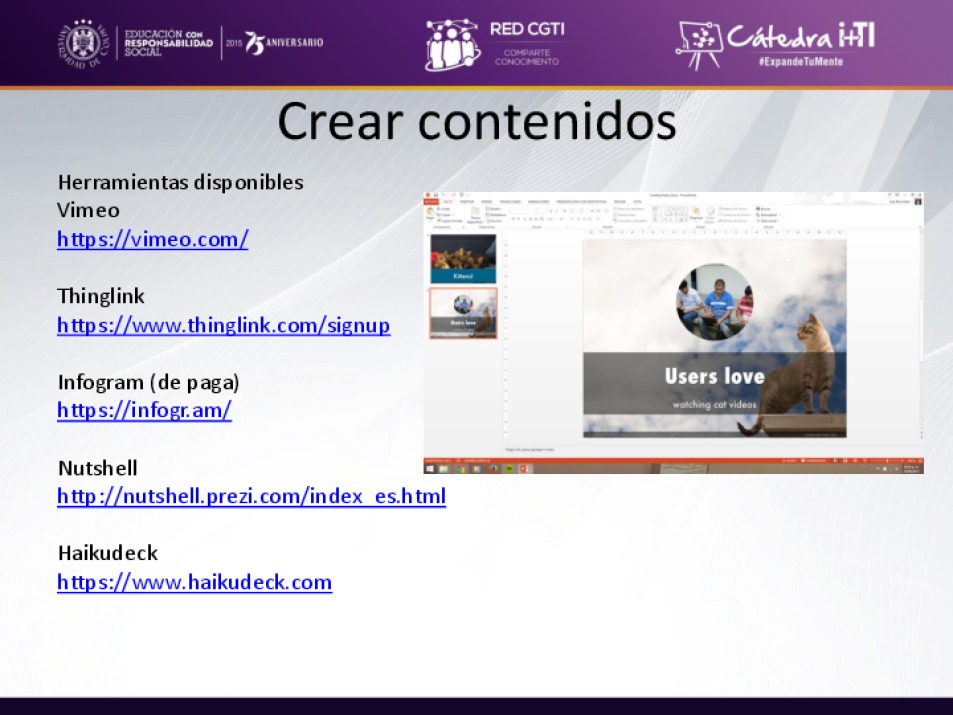Click the "Nutshell" label
The width and height of the screenshot is (953, 715).
(98, 468)
